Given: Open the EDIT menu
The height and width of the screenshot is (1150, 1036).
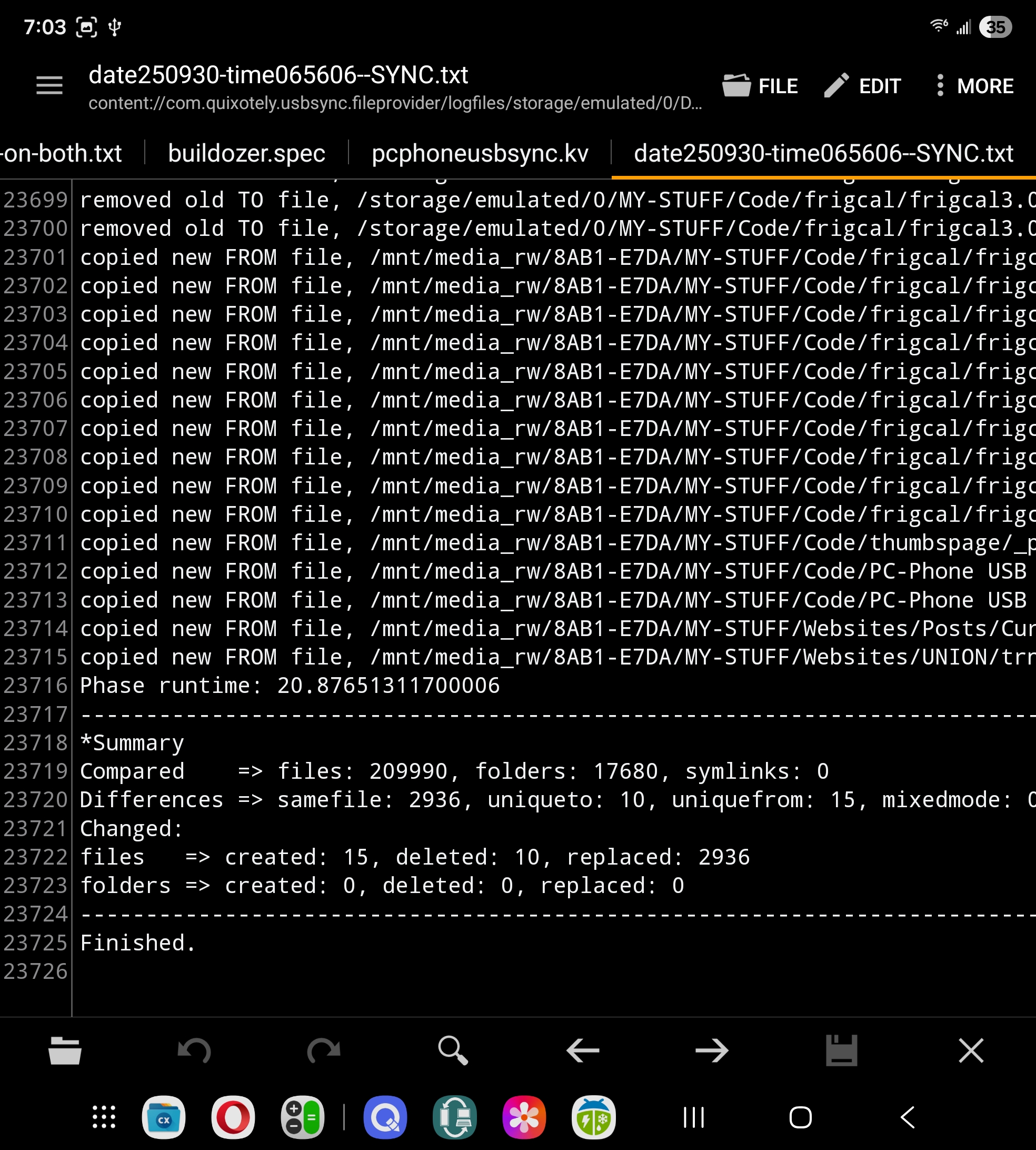Looking at the screenshot, I should (x=862, y=86).
